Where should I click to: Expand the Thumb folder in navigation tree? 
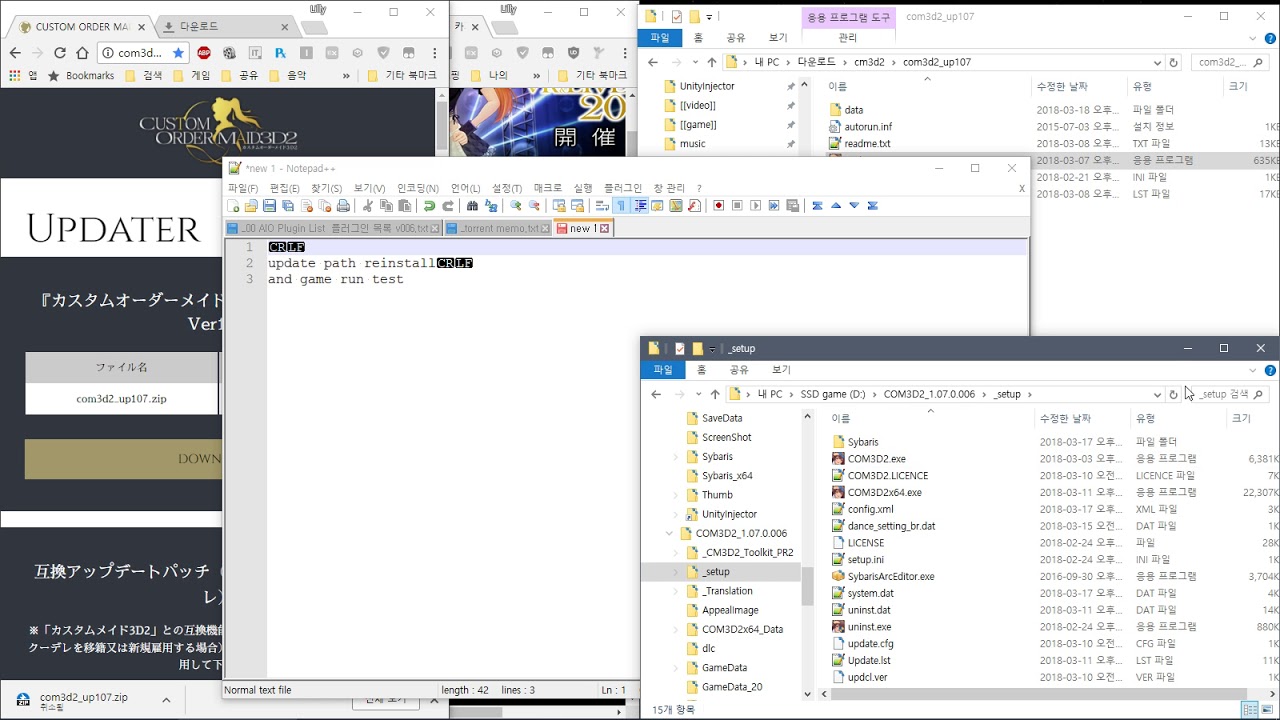tap(676, 495)
